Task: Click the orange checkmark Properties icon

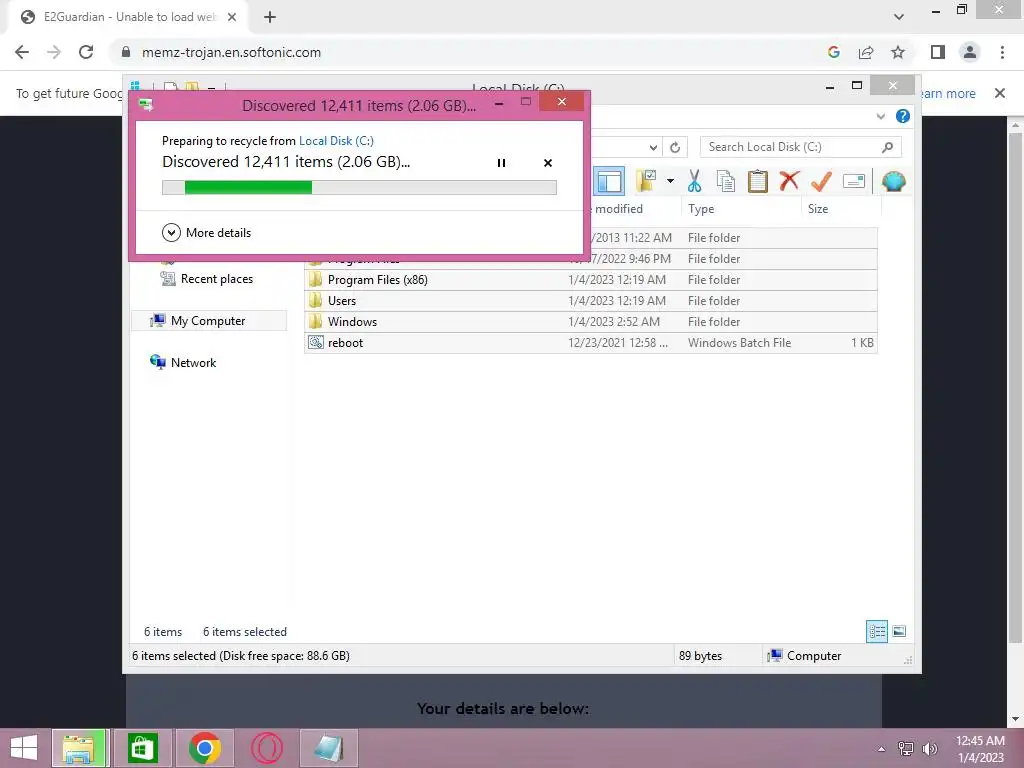Action: point(821,181)
